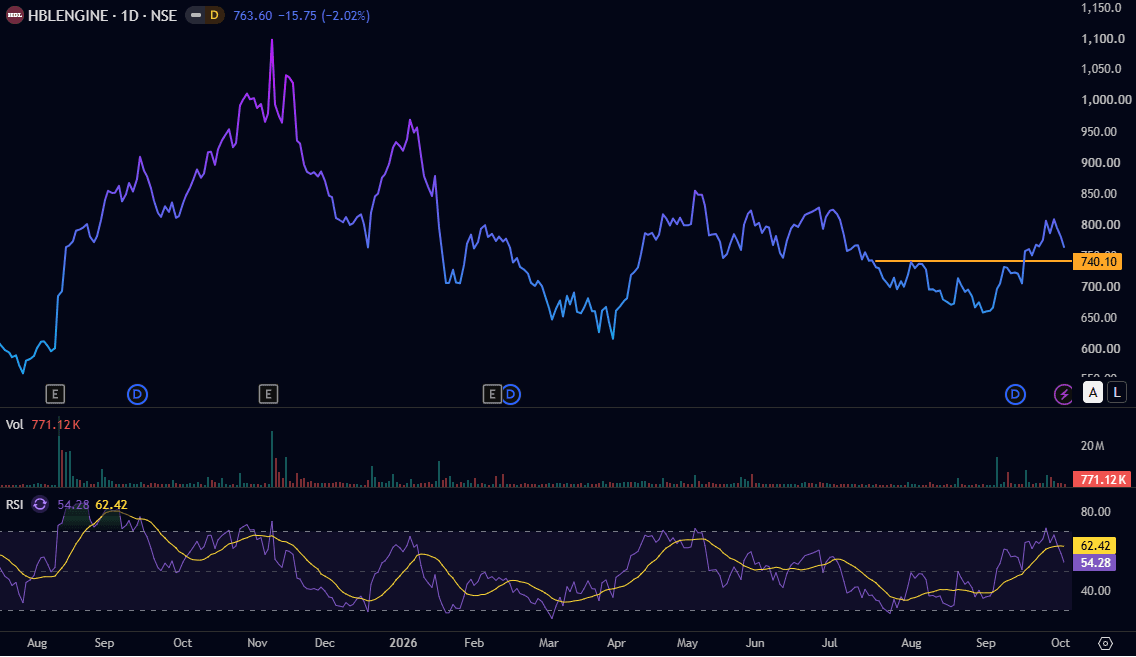1136x657 pixels.
Task: Open the HBLENGINE · 1D · NSE symbol title
Action: point(102,15)
